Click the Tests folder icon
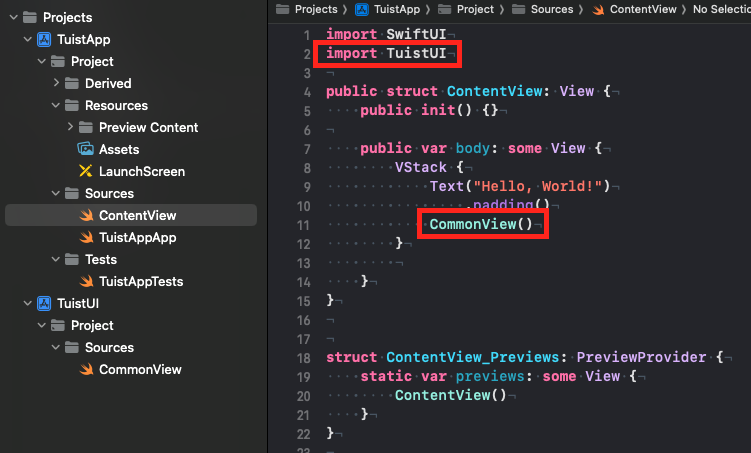 coord(72,260)
